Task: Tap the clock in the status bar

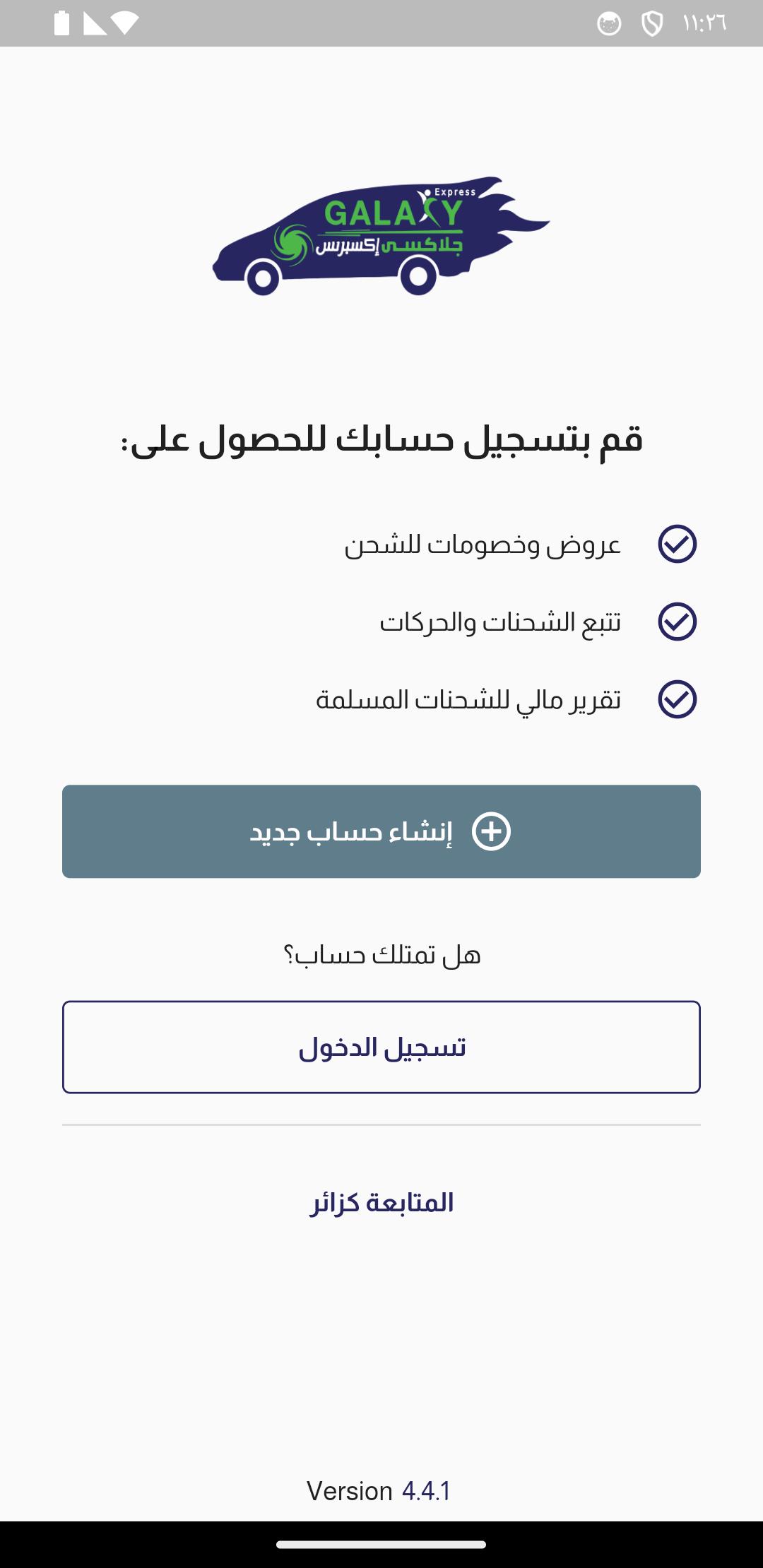Action: [x=704, y=23]
